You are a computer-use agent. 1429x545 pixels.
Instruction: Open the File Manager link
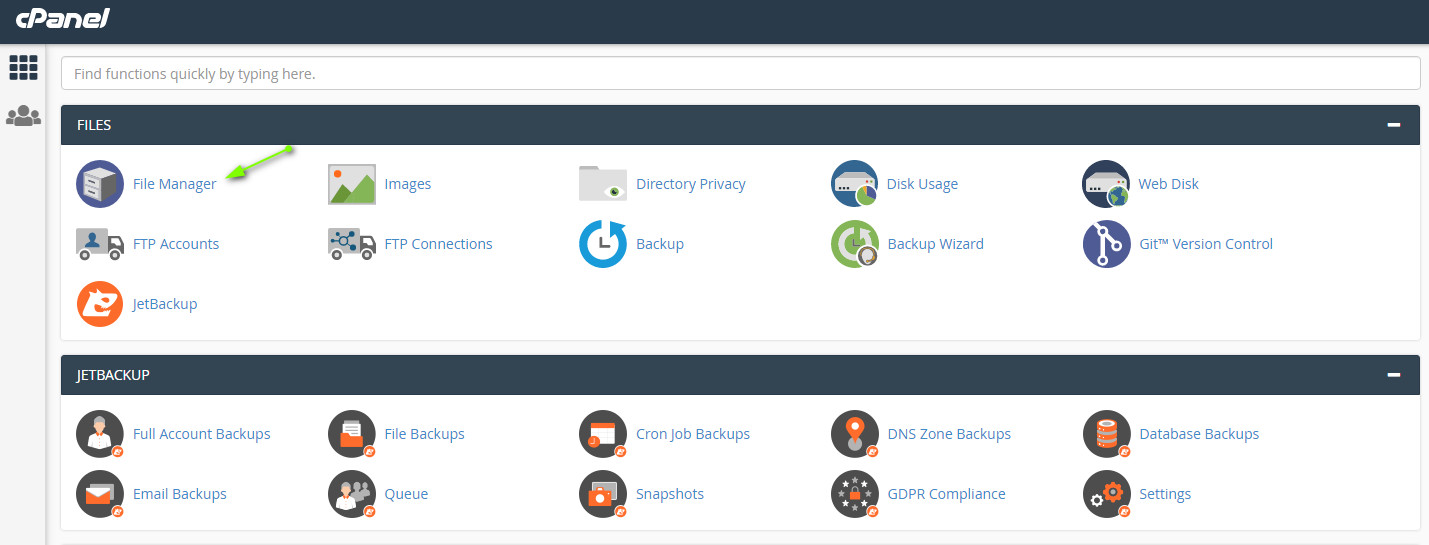(174, 184)
